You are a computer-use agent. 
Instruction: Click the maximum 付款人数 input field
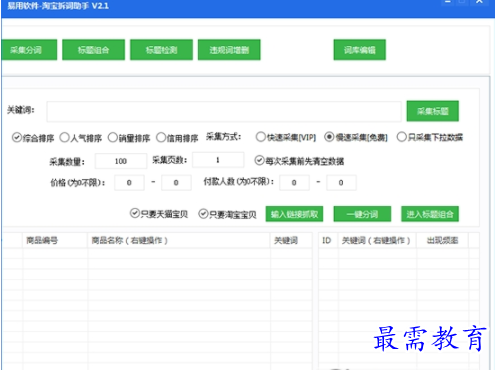[341, 183]
